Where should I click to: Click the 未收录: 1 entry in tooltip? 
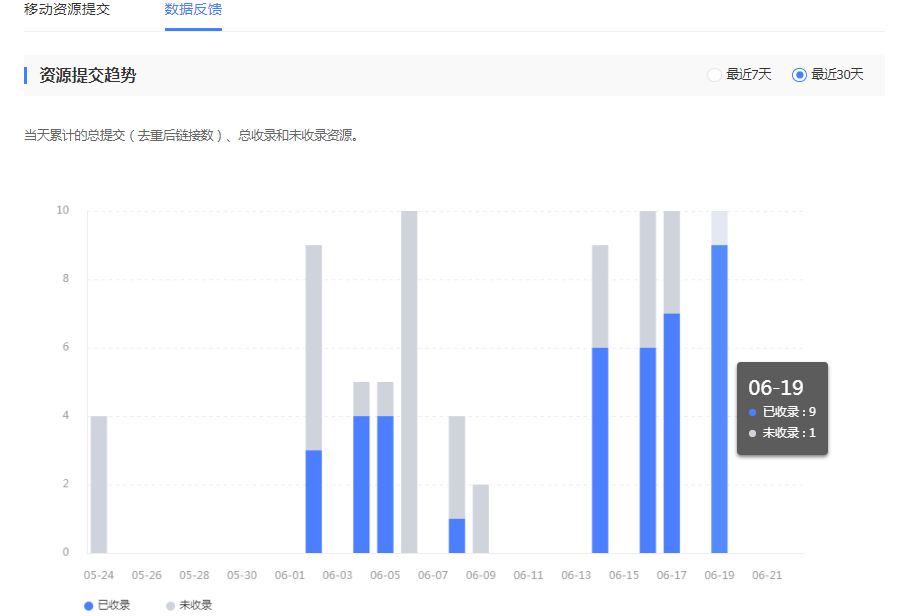click(x=786, y=434)
